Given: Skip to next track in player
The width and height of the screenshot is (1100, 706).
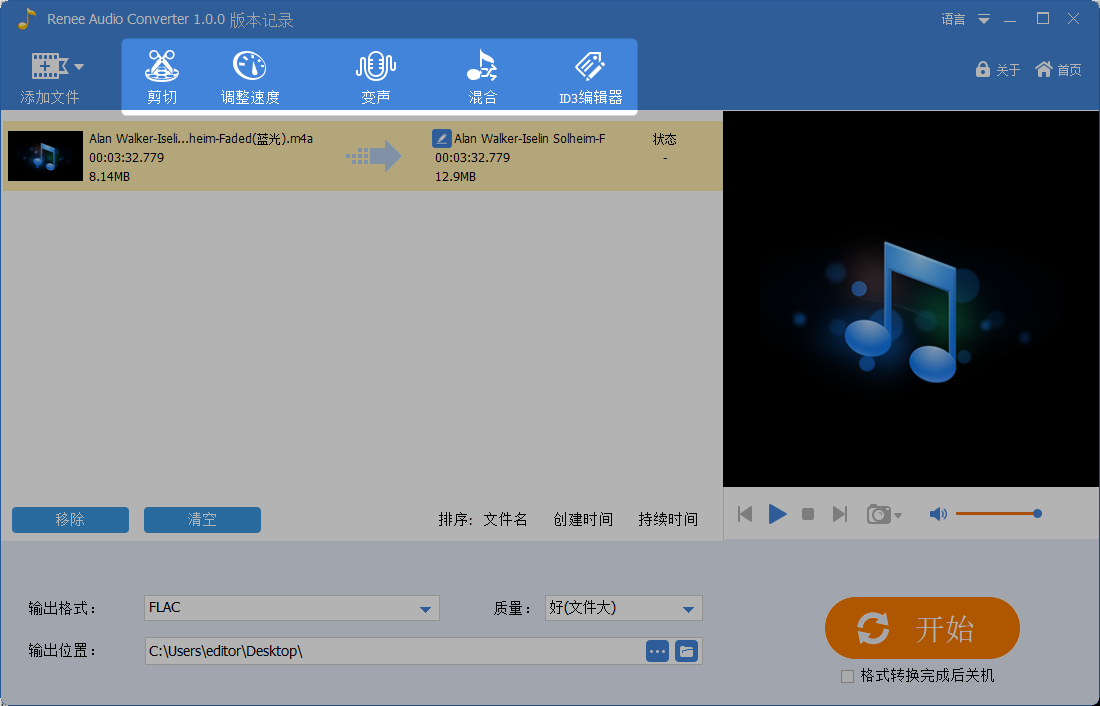Looking at the screenshot, I should coord(840,514).
